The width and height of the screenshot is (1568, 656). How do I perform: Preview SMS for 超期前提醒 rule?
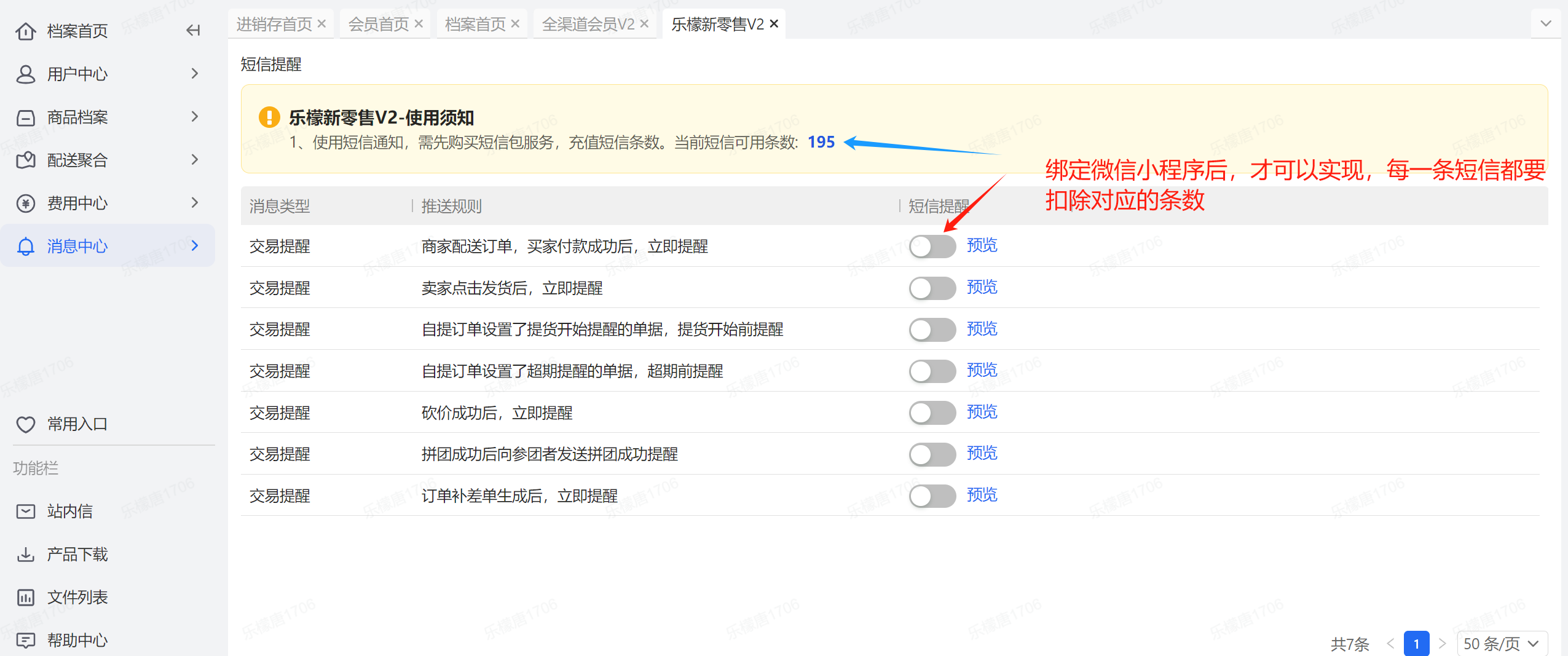(982, 370)
